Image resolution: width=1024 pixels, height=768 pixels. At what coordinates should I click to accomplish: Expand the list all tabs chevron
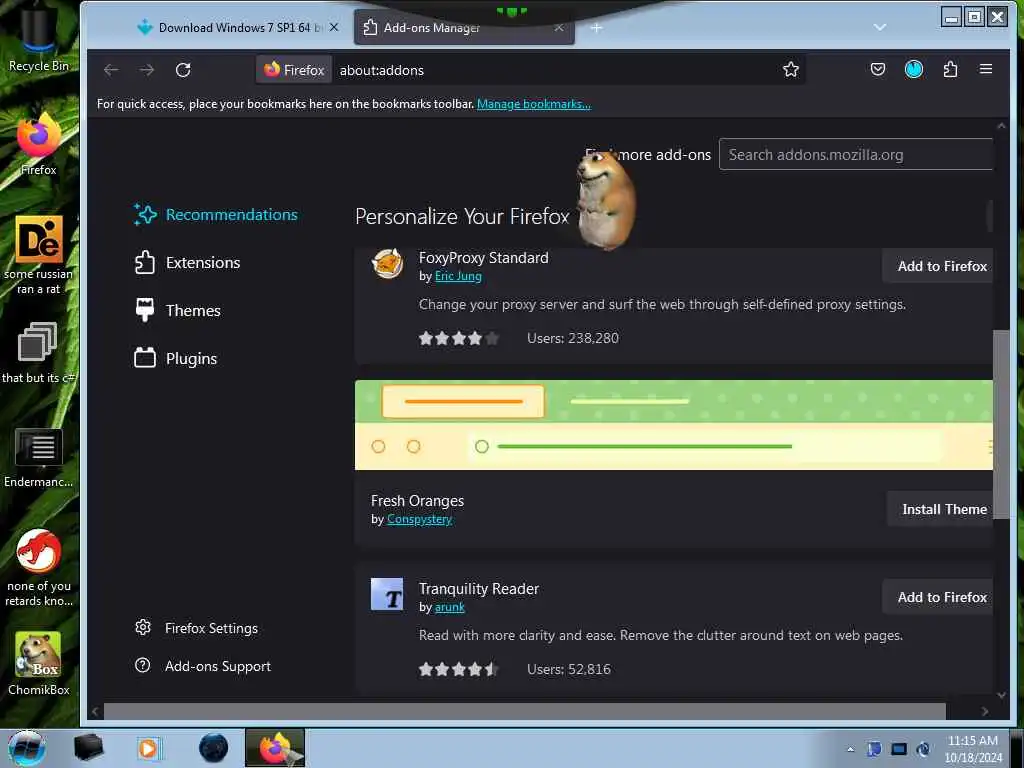[880, 27]
